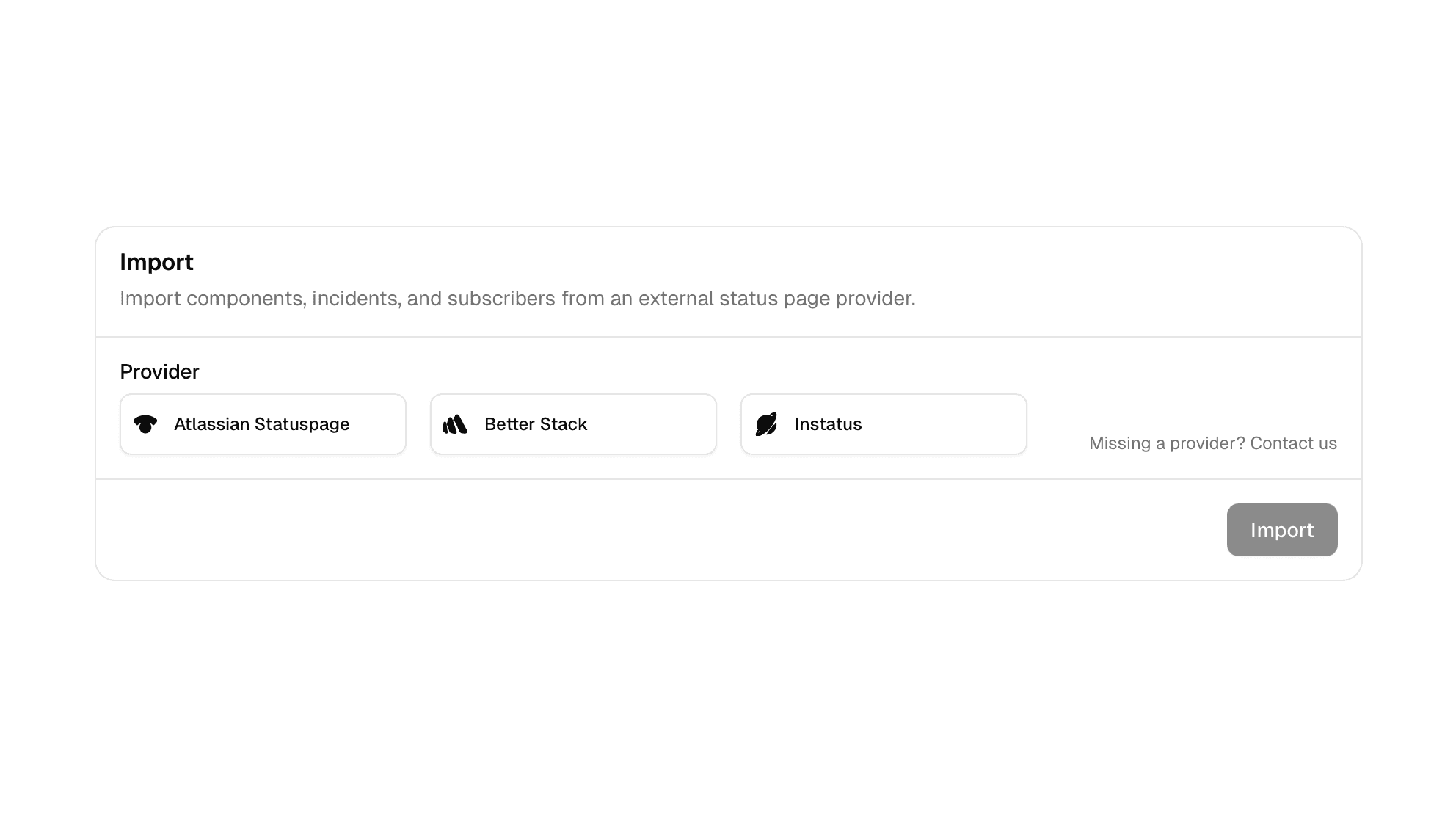Viewport: 1456px width, 819px height.
Task: Select the Atlassian Statuspage provider card
Action: tap(262, 424)
